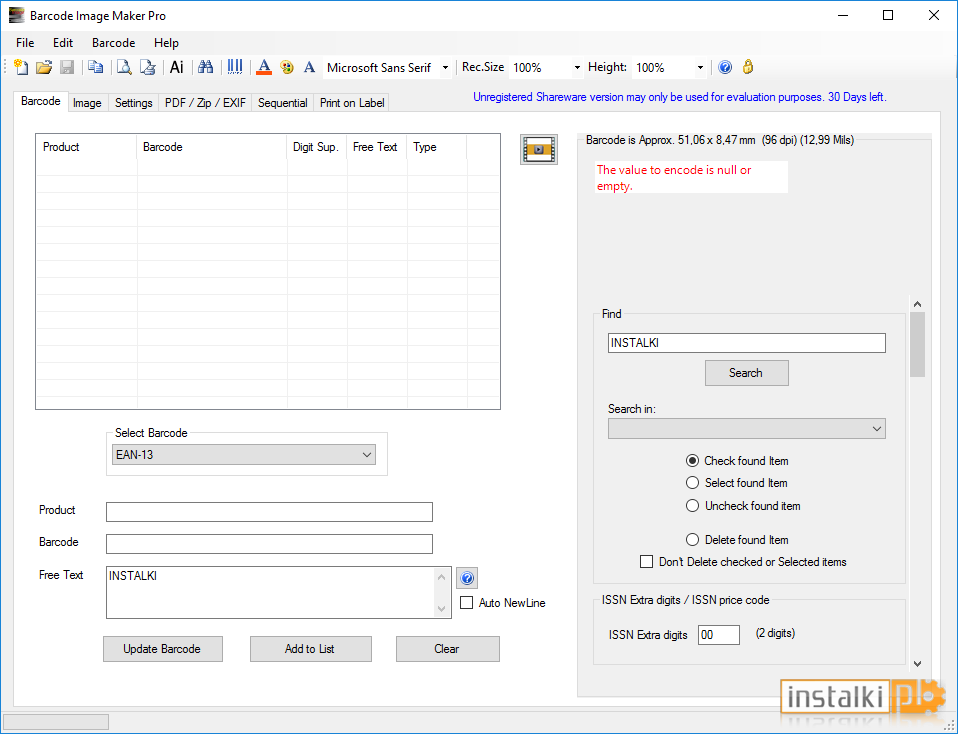Click the Barcode input field
Screen dimensions: 958x734
(x=269, y=544)
